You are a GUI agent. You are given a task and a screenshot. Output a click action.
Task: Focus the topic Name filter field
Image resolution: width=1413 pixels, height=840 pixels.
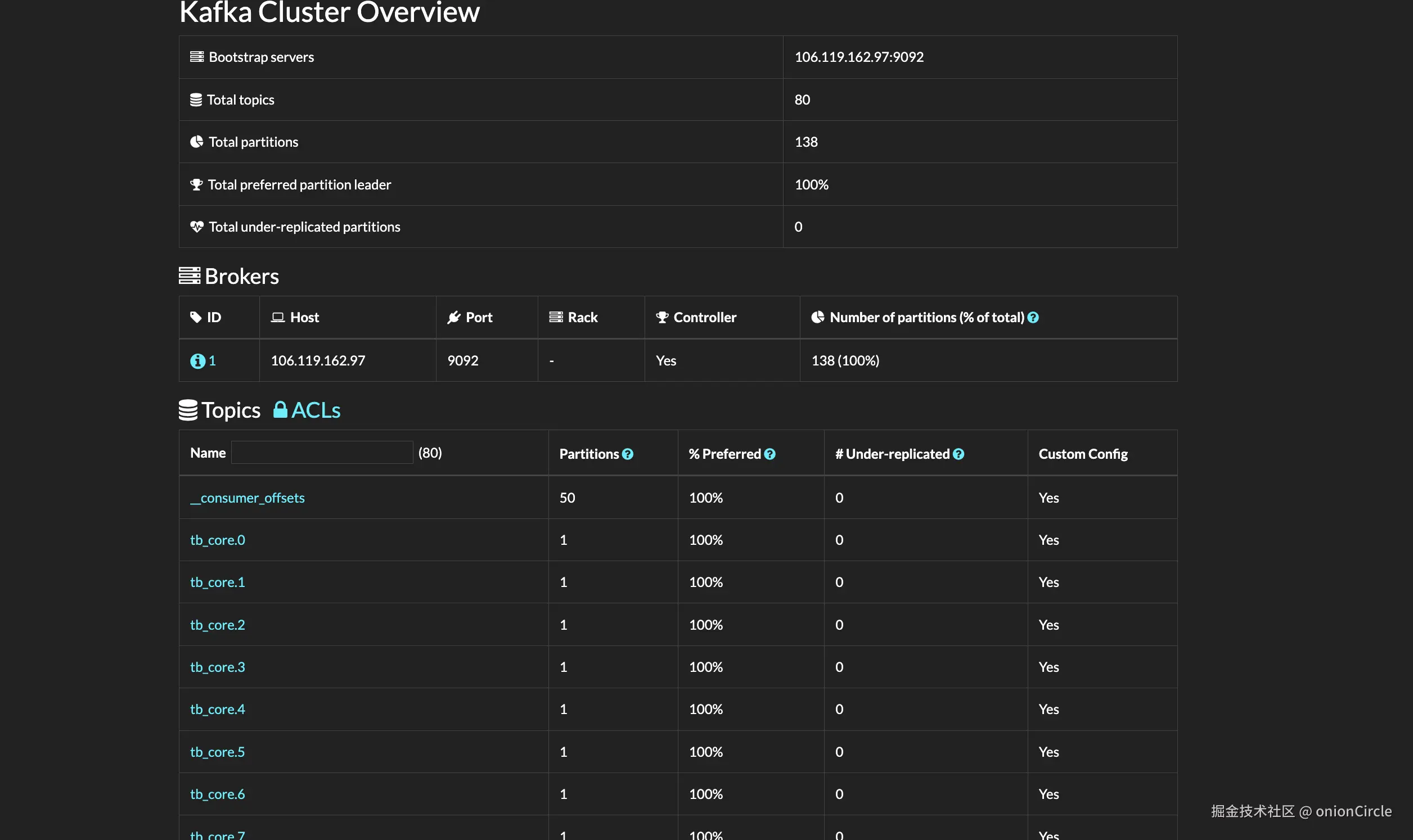(x=322, y=453)
